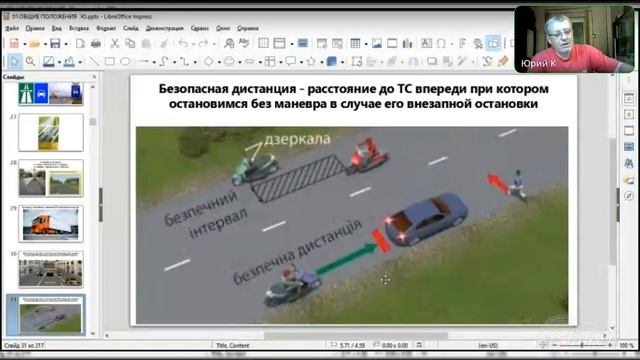This screenshot has height=360, width=640.
Task: Select the Connector tool
Action: (184, 62)
